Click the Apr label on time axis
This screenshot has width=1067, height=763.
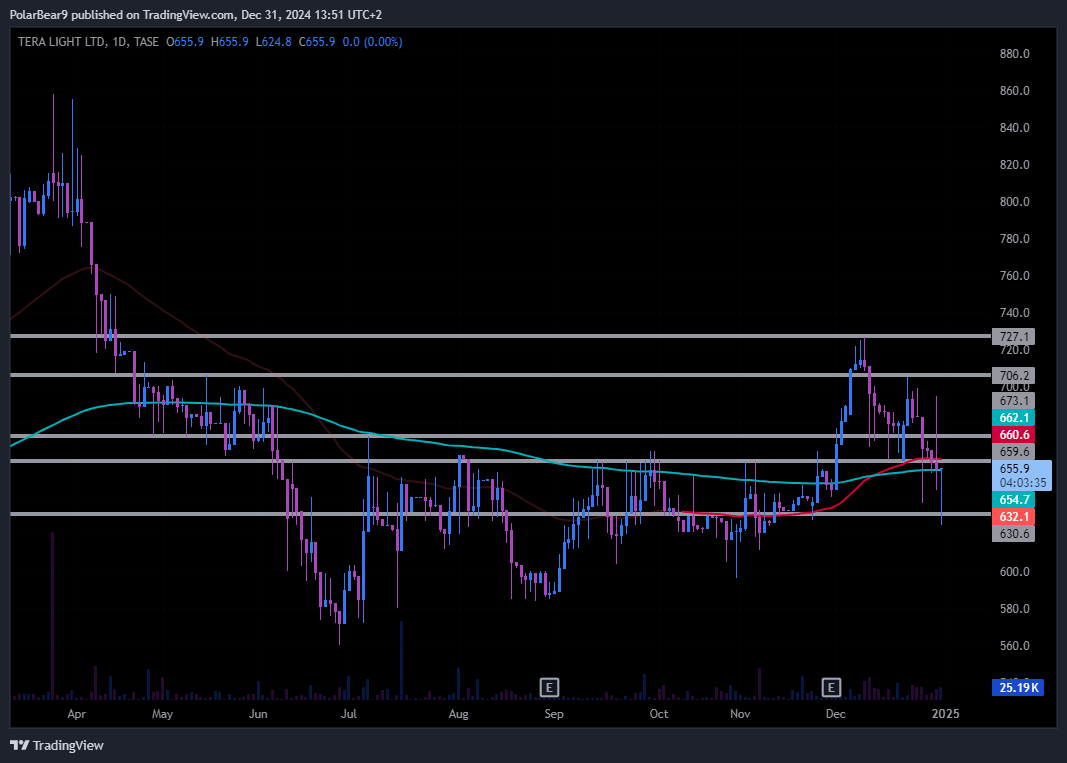coord(77,714)
